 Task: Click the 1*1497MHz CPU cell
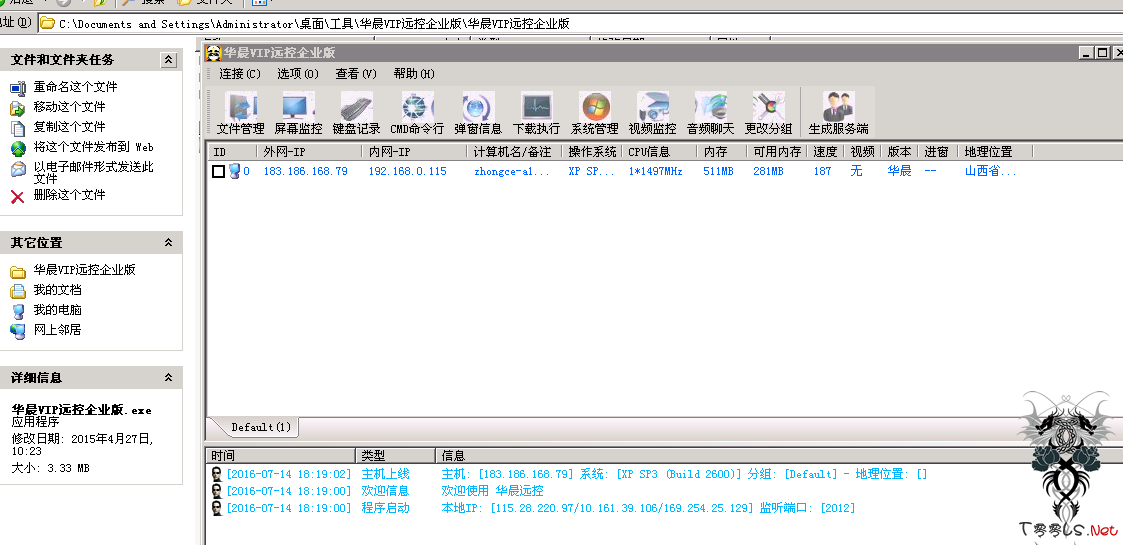click(655, 171)
